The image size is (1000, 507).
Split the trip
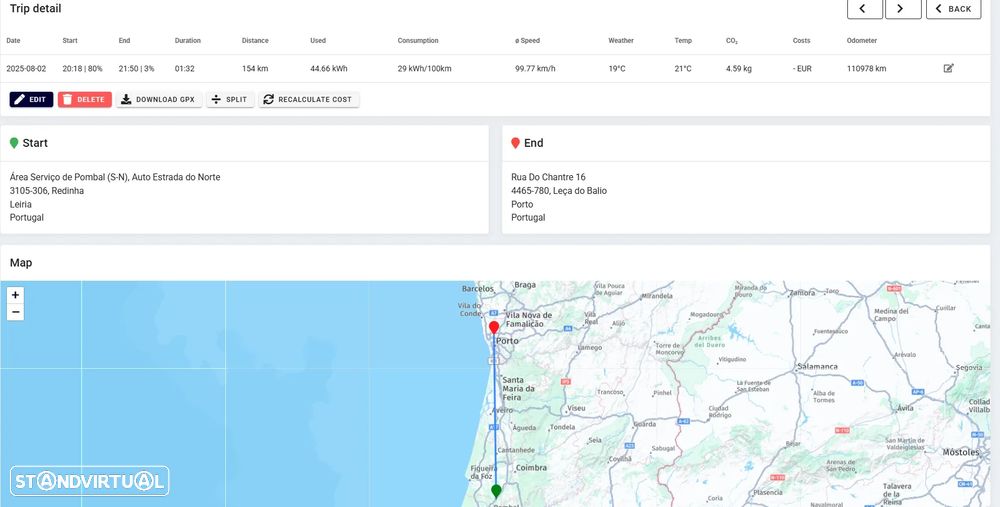pos(230,100)
